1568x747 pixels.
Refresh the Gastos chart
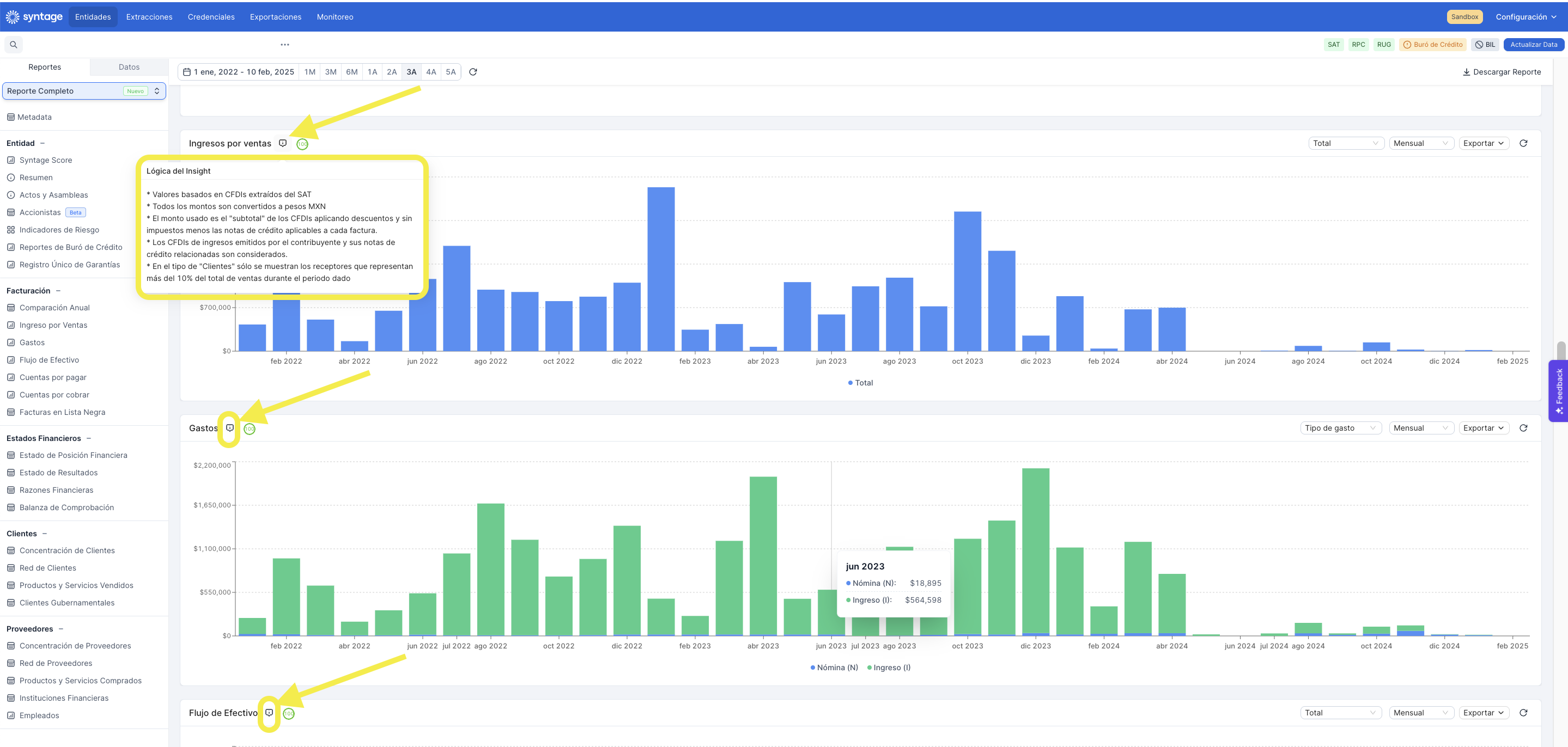click(x=1523, y=427)
